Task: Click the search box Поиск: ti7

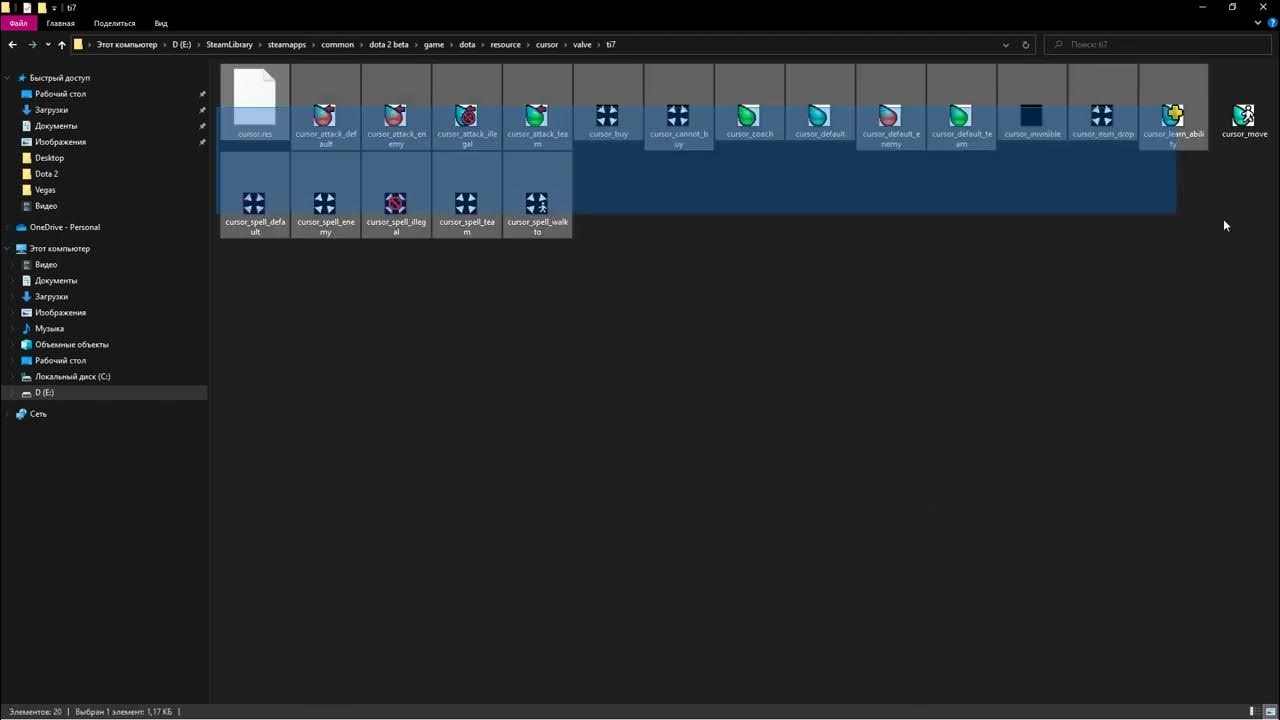Action: [1158, 44]
